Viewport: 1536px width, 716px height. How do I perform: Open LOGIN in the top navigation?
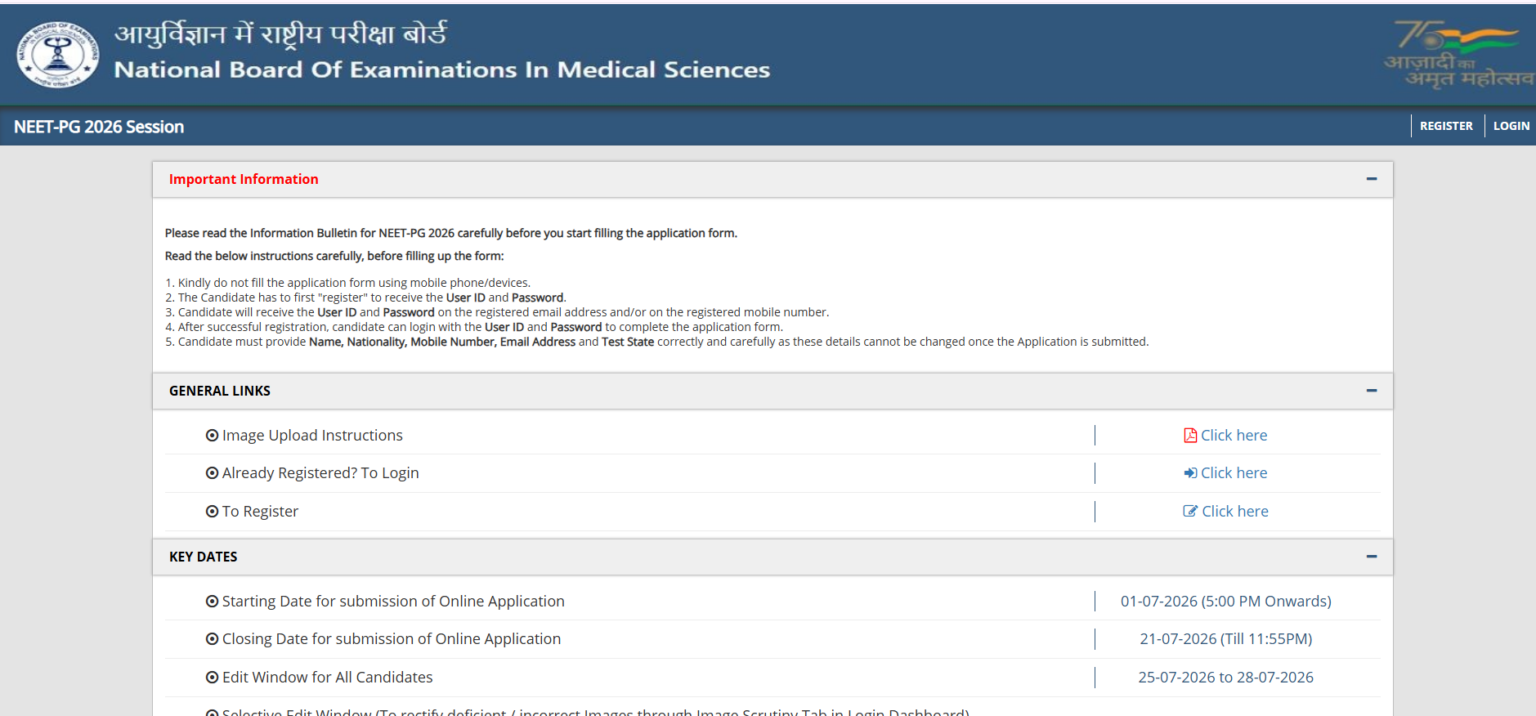click(x=1511, y=126)
